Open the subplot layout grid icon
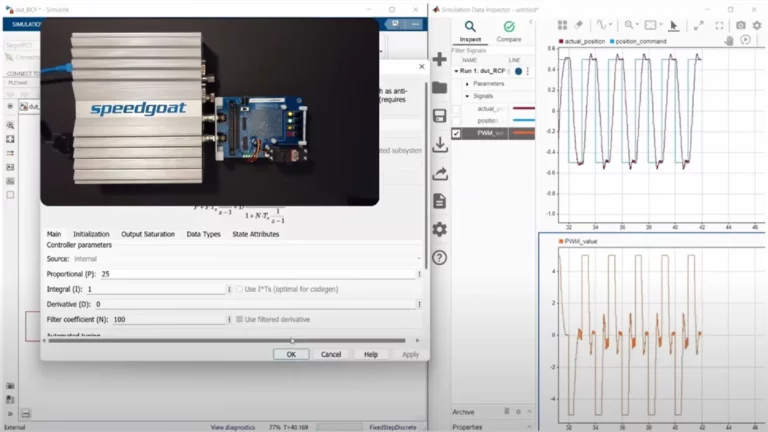This screenshot has width=768, height=432. coord(562,25)
